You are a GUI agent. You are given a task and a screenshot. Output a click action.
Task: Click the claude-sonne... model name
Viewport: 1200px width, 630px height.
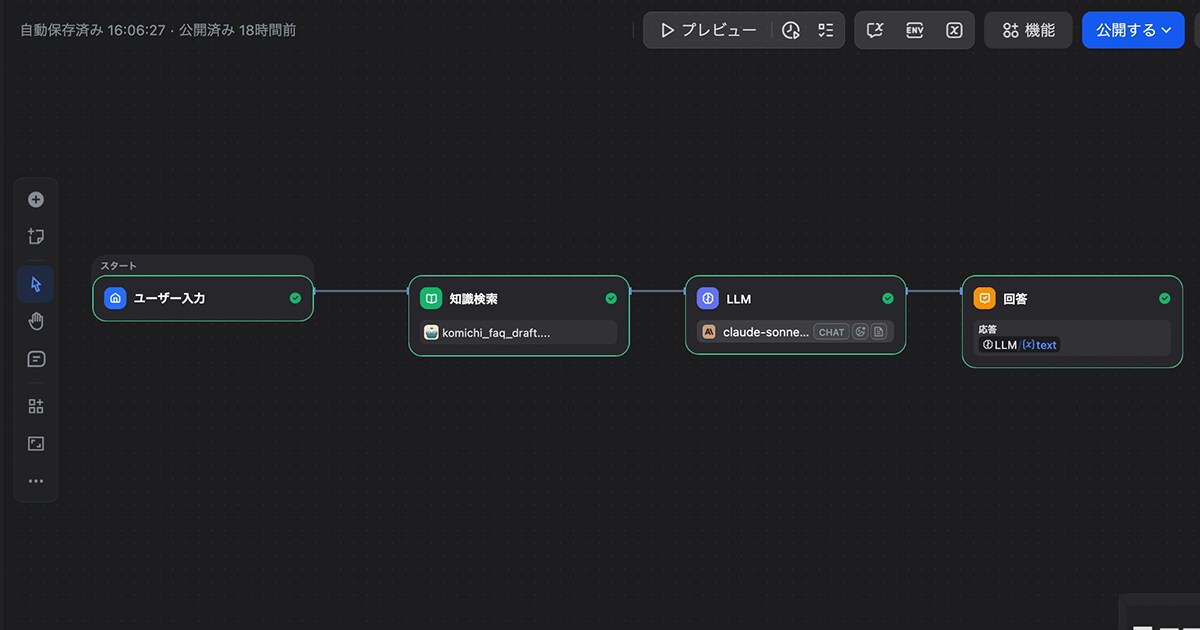[x=766, y=332]
